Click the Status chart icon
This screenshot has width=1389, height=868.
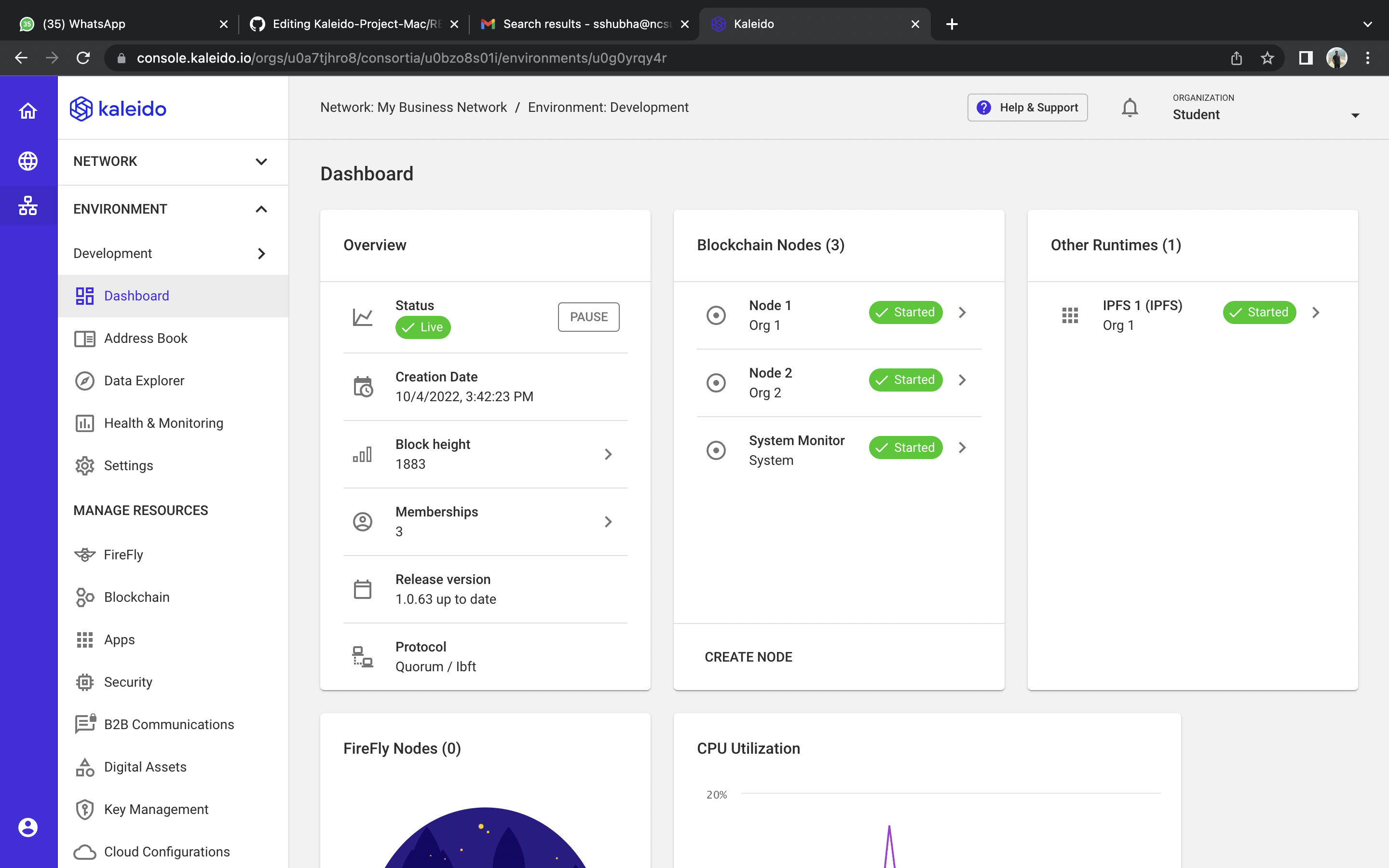(362, 317)
